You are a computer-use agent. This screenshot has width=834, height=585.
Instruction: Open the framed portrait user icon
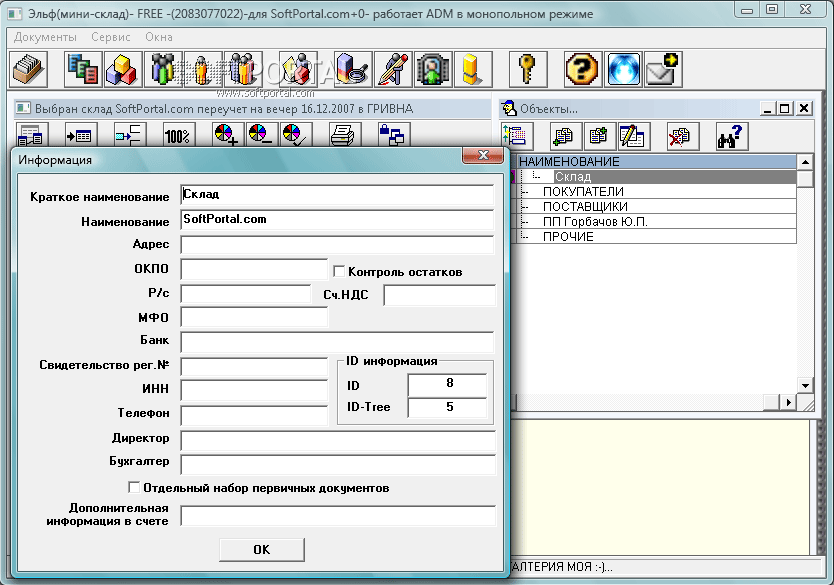click(x=433, y=70)
